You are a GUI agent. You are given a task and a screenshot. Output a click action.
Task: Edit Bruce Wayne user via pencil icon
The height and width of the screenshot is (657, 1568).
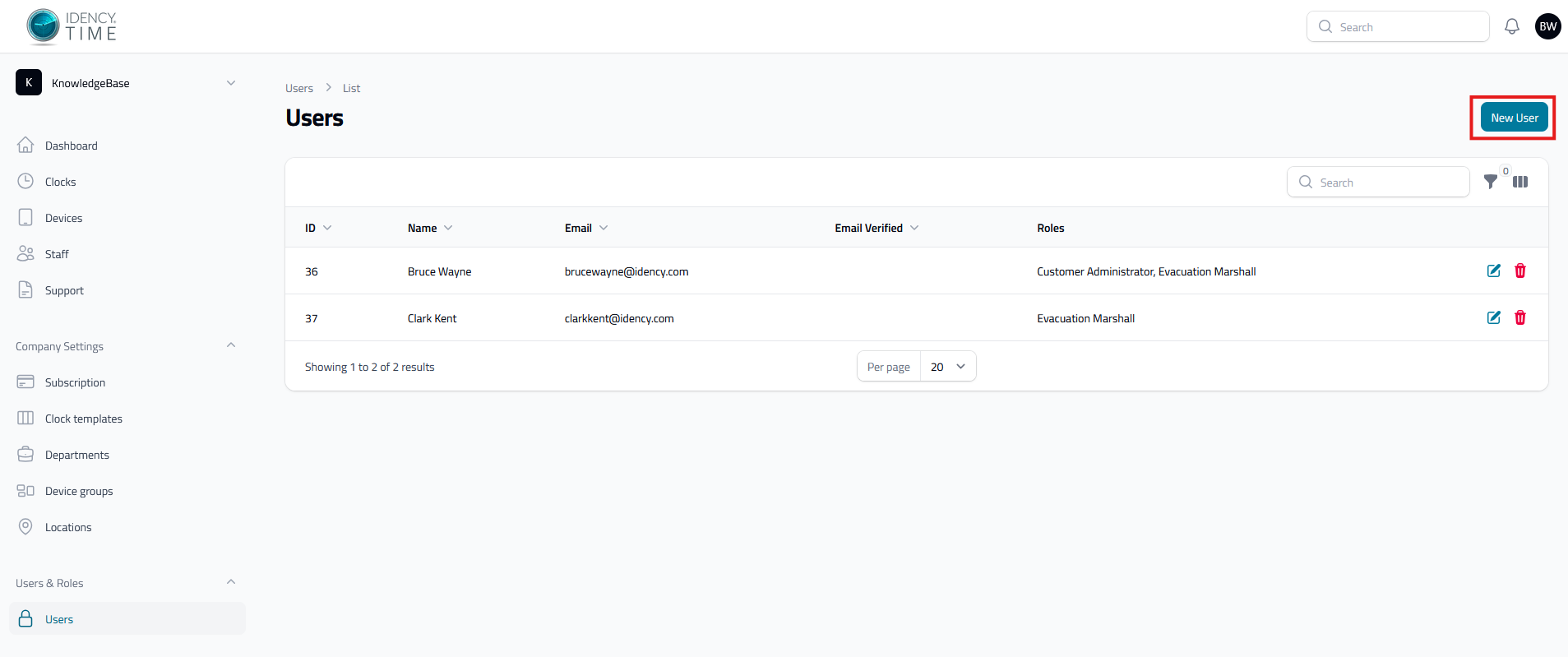[x=1494, y=271]
